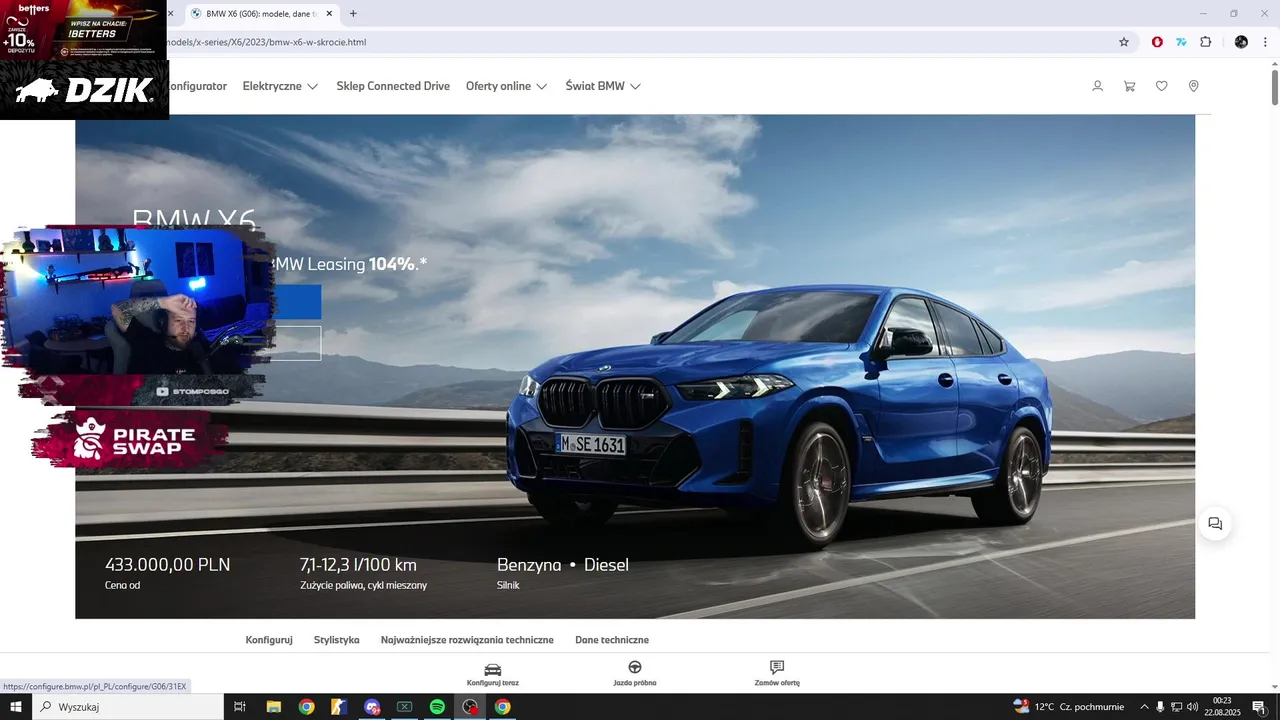Jump to the Dane techniczne tab
The height and width of the screenshot is (720, 1280).
pyautogui.click(x=612, y=640)
